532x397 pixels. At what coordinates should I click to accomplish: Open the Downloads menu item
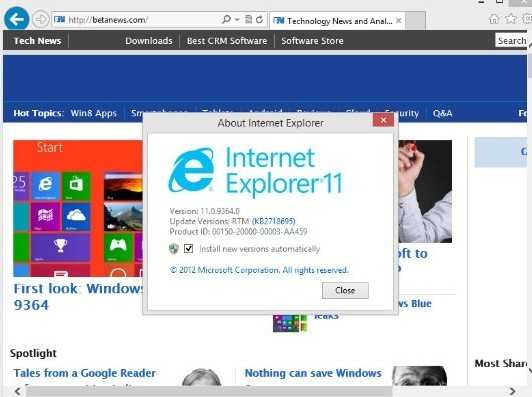[x=149, y=41]
